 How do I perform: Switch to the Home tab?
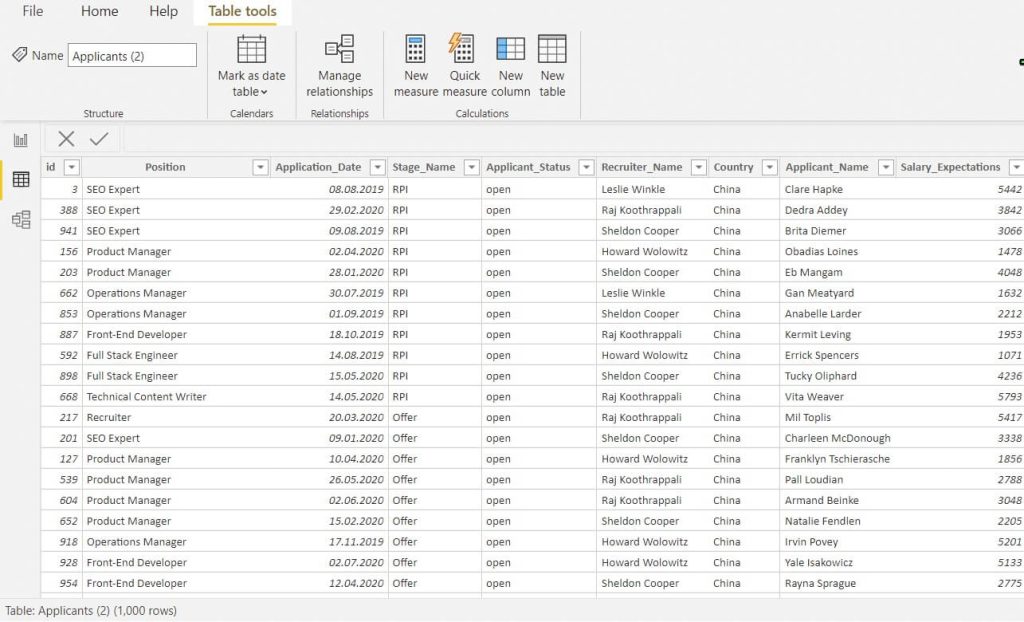(x=99, y=11)
